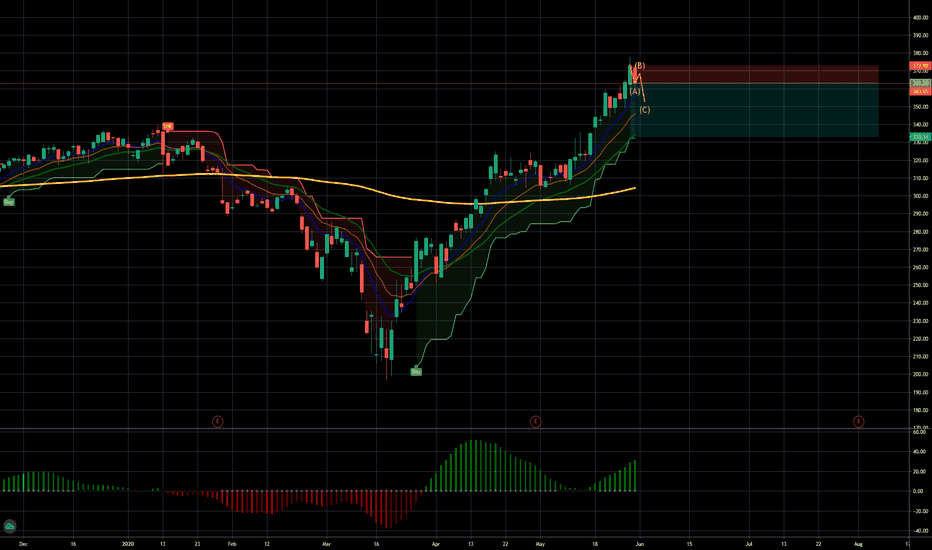Click the 320.00 price axis label

(920, 161)
